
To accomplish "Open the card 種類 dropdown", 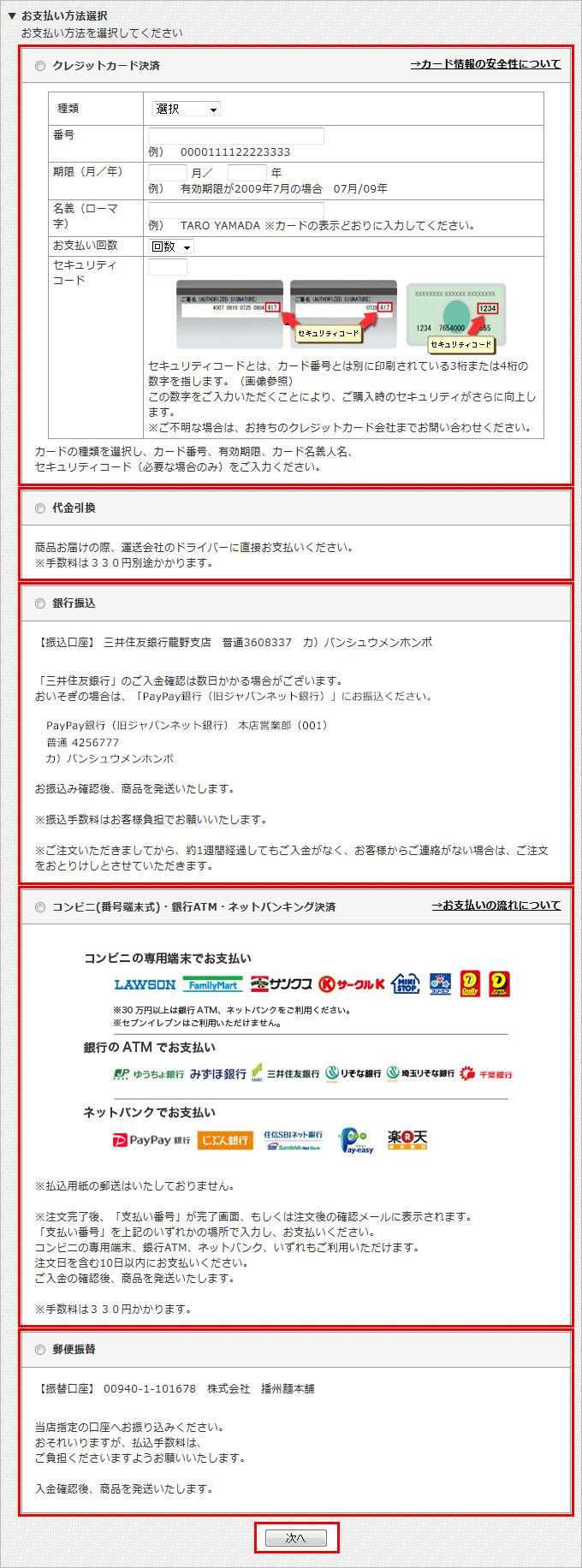I will click(186, 109).
